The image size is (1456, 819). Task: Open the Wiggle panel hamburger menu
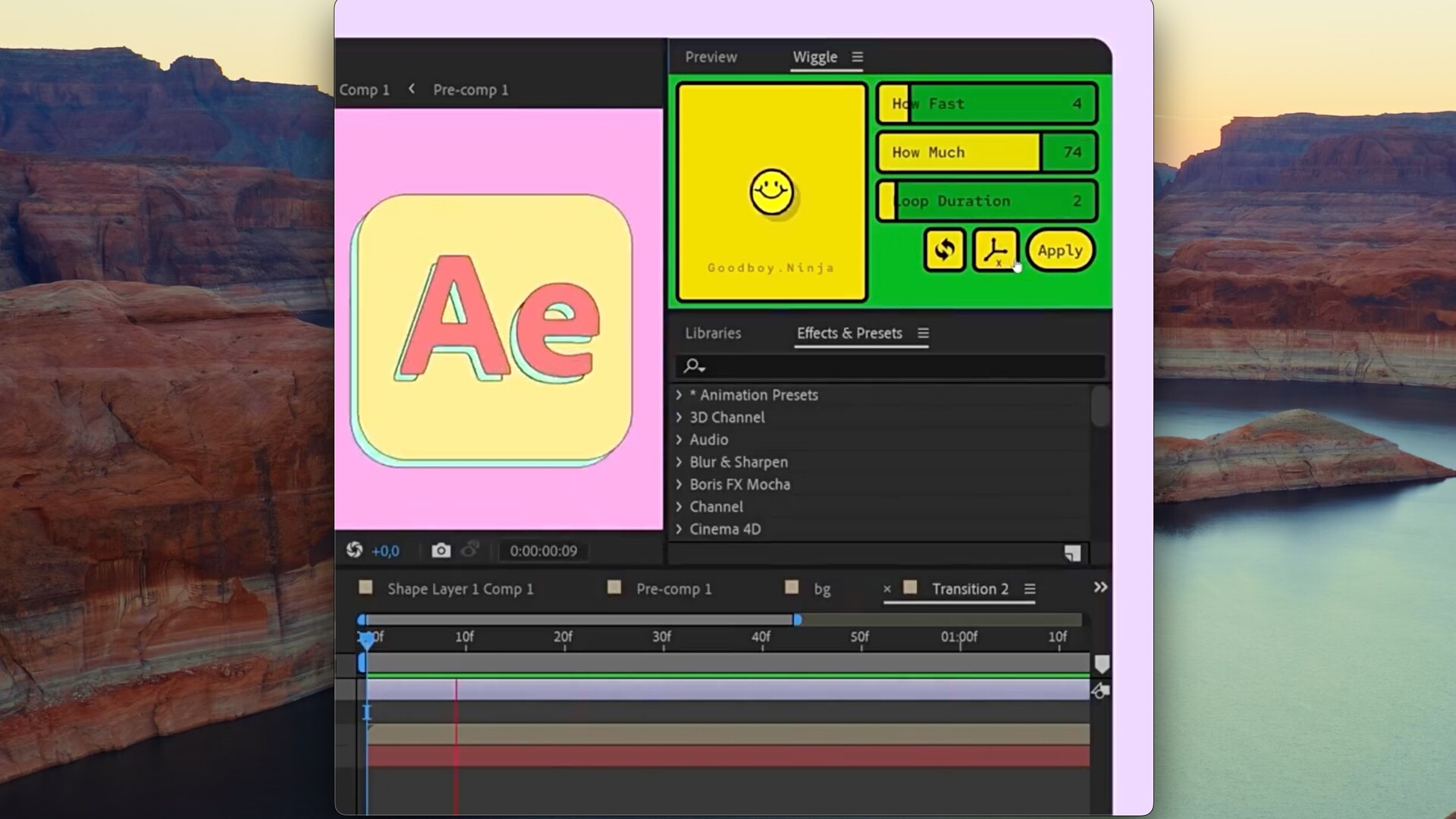tap(857, 57)
